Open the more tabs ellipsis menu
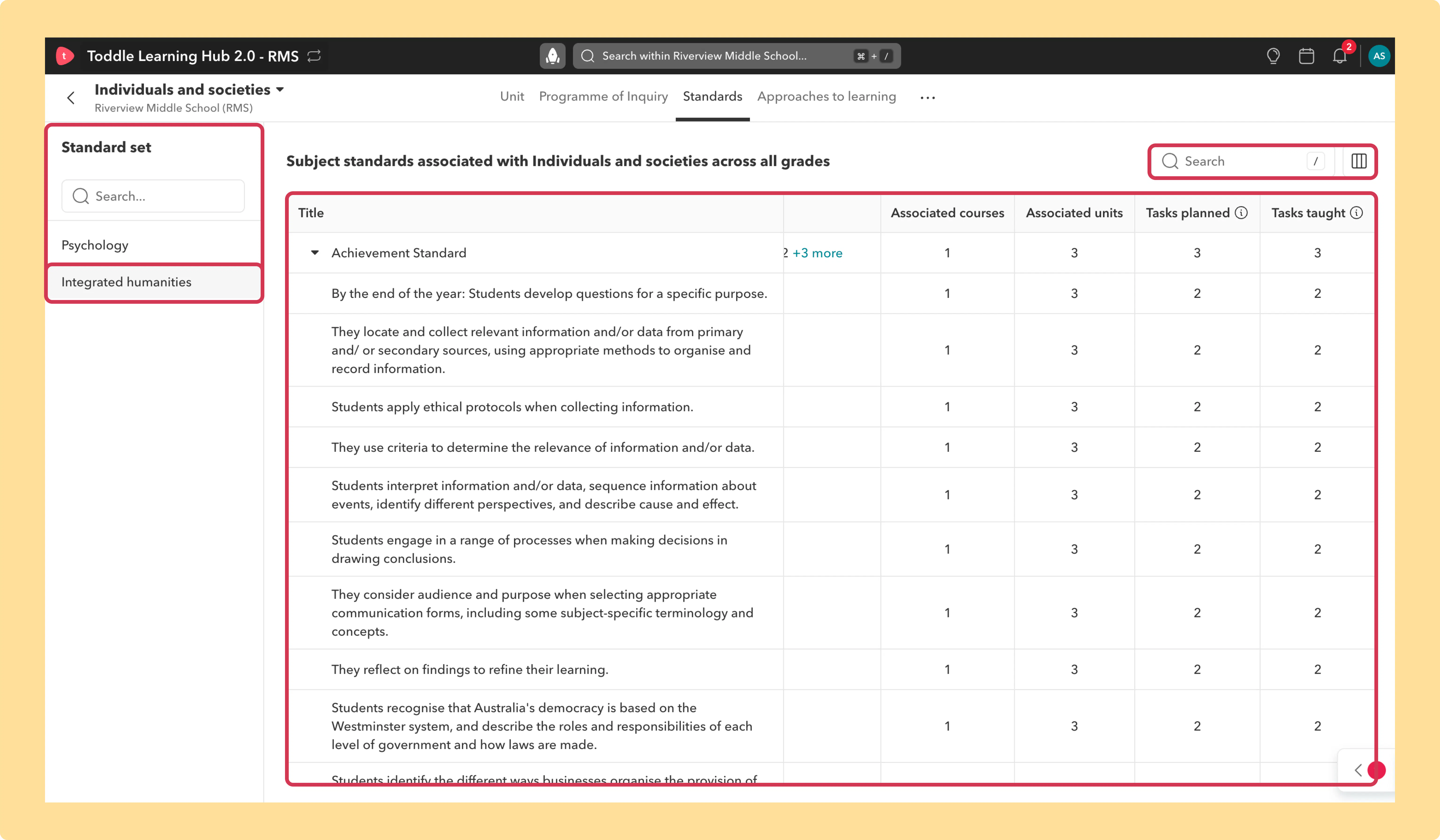Viewport: 1440px width, 840px height. pos(927,98)
